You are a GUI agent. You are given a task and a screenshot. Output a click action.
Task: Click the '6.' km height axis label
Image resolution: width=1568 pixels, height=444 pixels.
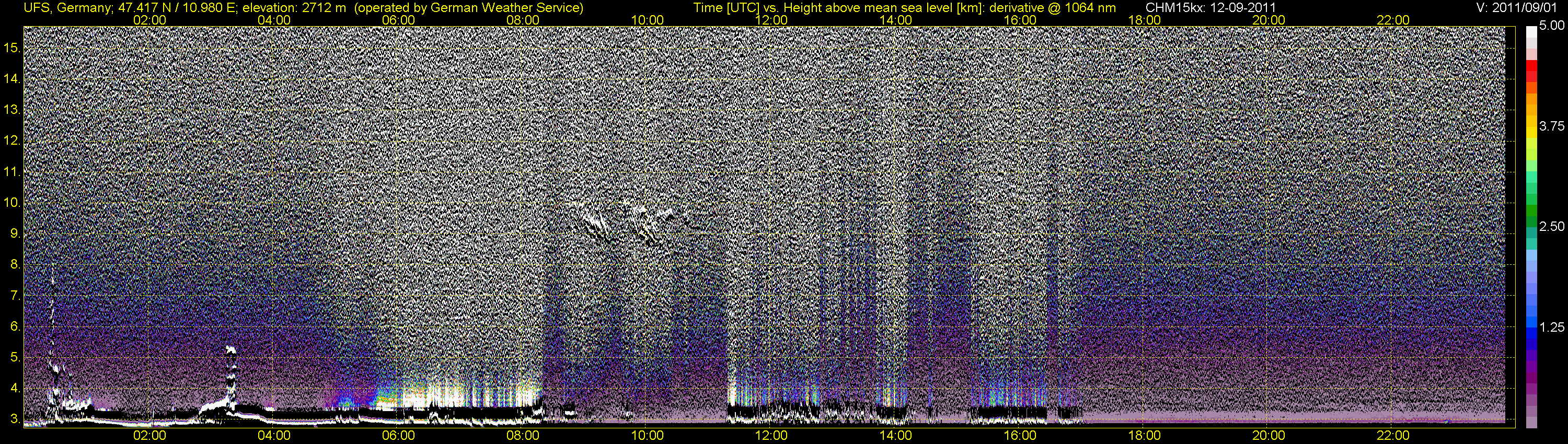click(15, 326)
